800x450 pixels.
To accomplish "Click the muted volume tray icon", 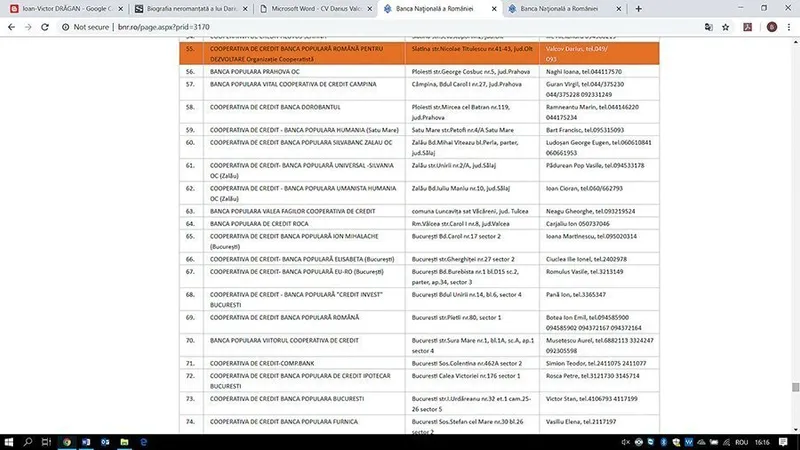I will (x=626, y=442).
